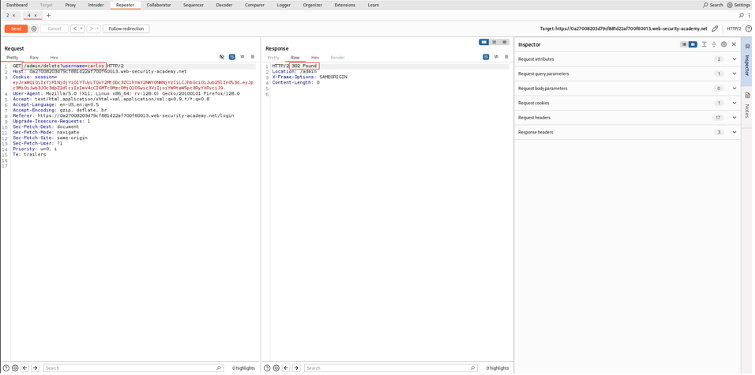Switch to the Intruder tab
The image size is (755, 375).
(96, 5)
